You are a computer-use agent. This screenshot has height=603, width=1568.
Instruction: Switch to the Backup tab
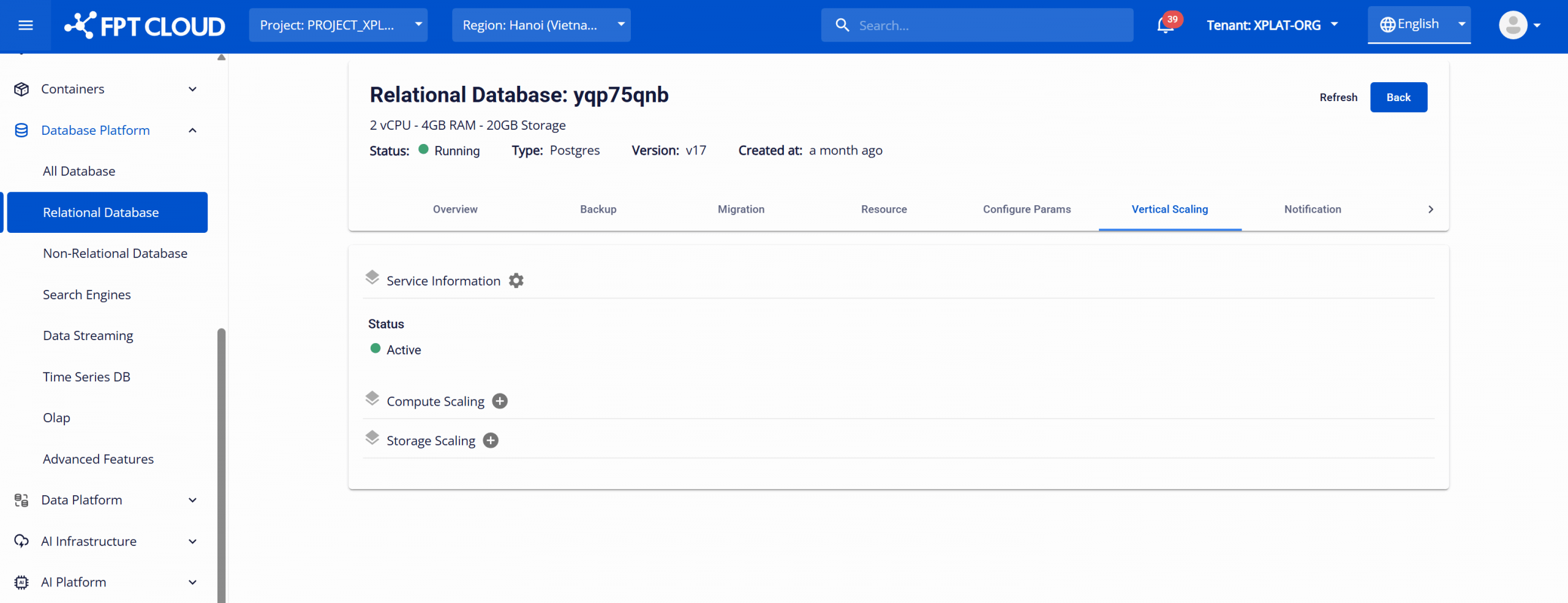598,210
